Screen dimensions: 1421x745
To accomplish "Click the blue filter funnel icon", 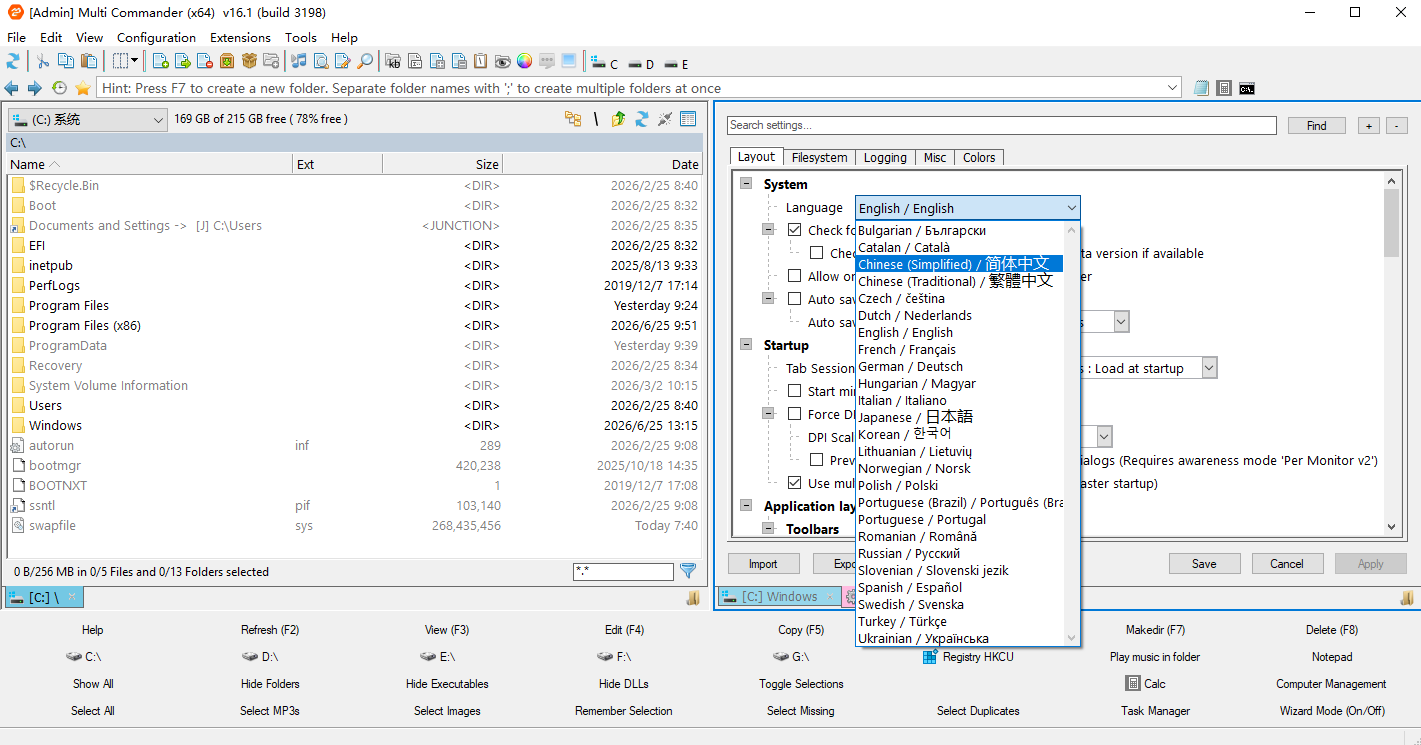I will (x=688, y=571).
